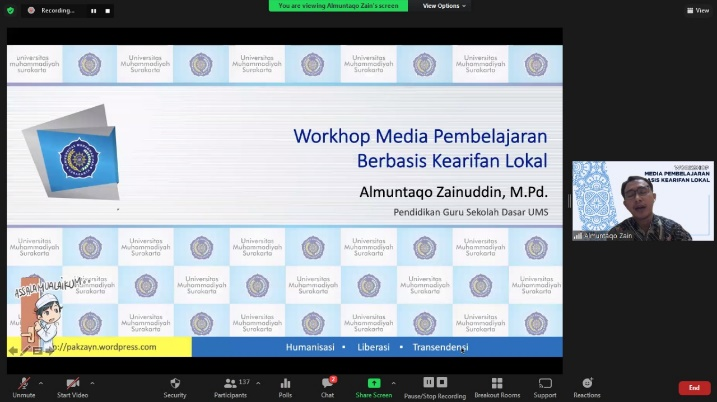Screen dimensions: 717x402
Task: Expand share options arrow beside Share Screen
Action: click(x=393, y=383)
